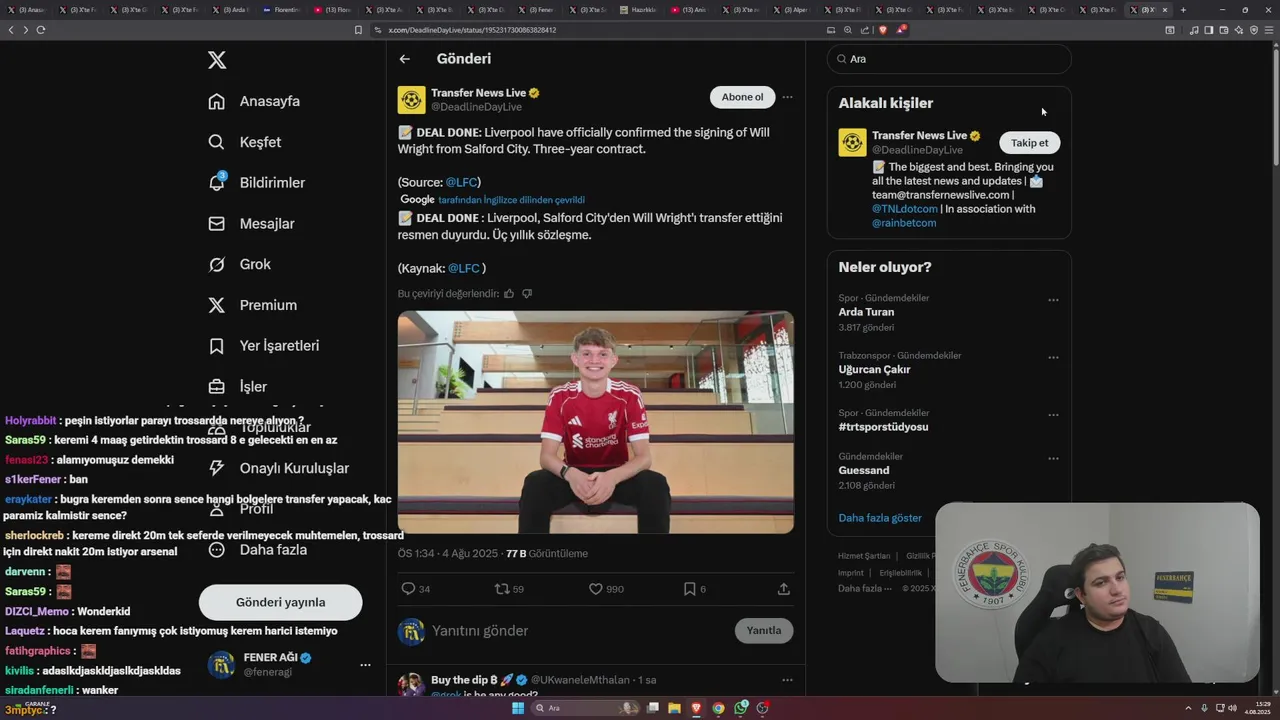1280x720 pixels.
Task: Click browser back arrow
Action: 11,30
